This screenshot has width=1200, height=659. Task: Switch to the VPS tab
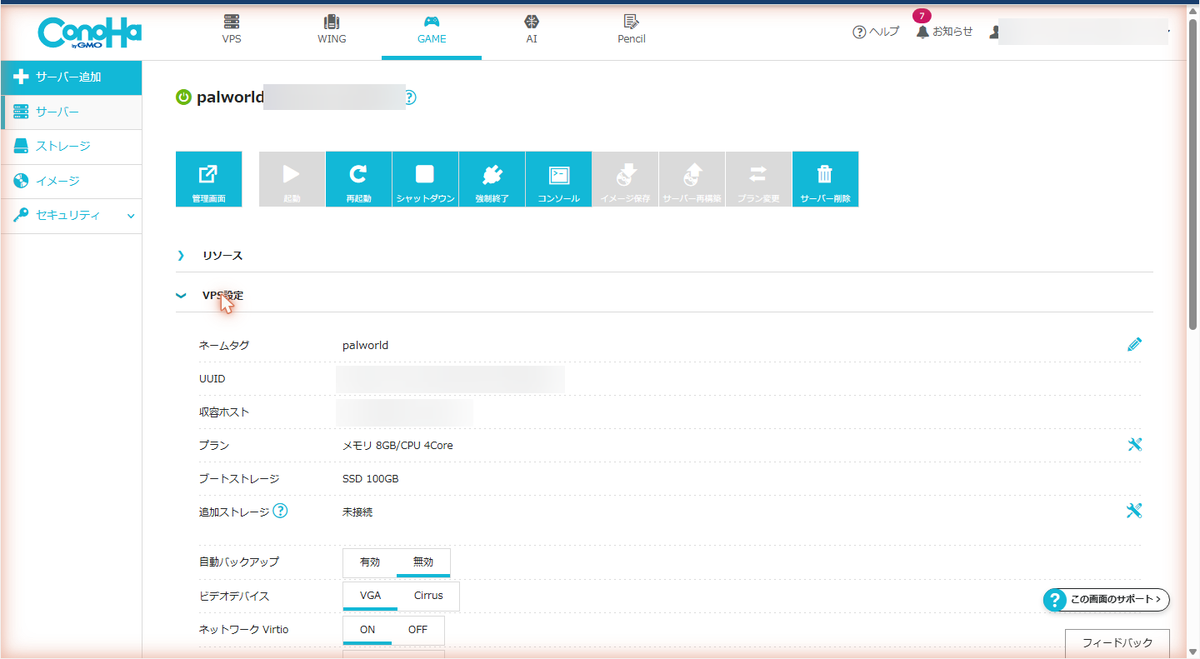[232, 30]
